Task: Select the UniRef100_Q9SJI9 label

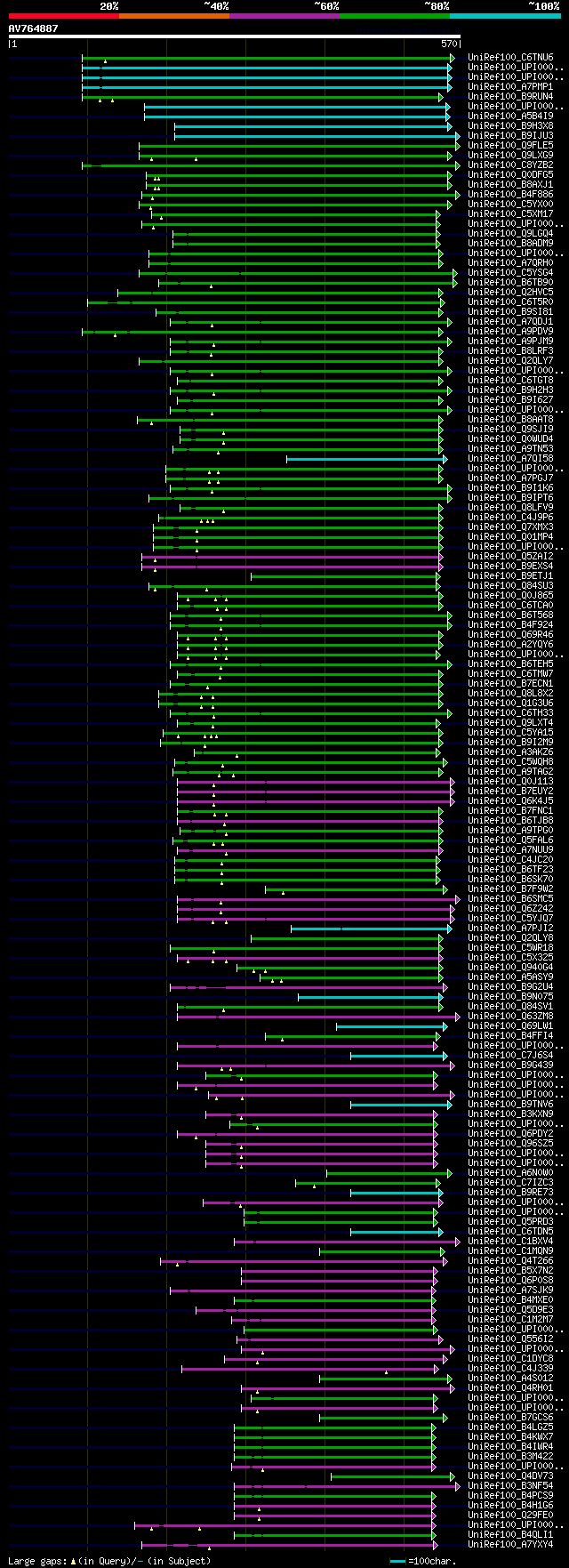Action: point(510,429)
